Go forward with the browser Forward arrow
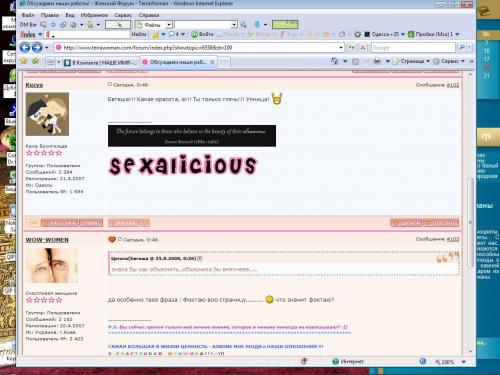This screenshot has height=375, width=500. 37,48
